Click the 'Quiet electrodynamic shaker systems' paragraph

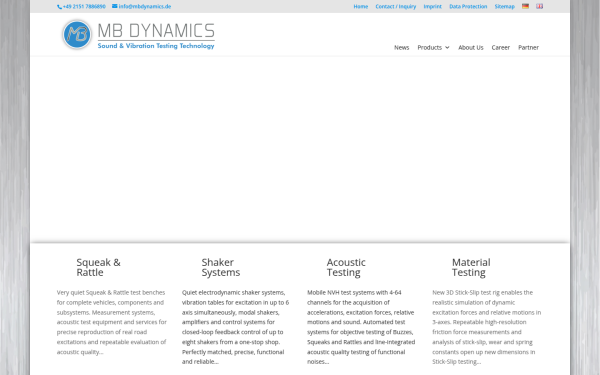[x=235, y=327]
